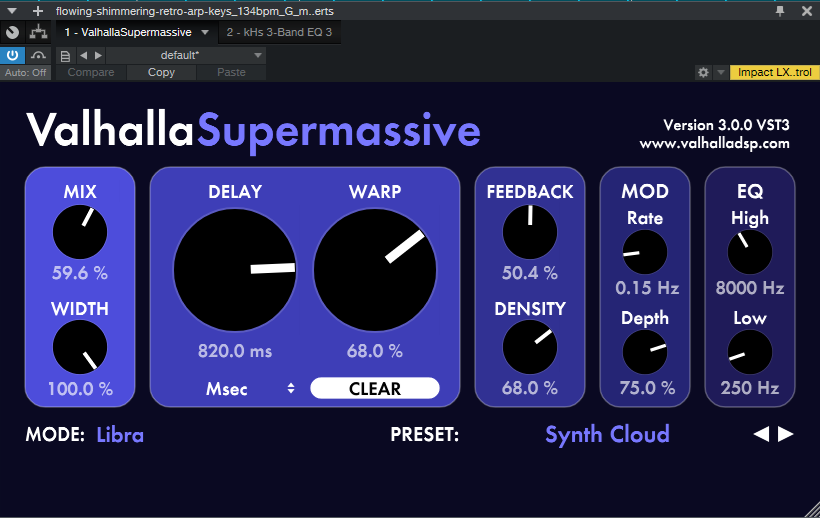Pin the plugin window

coord(780,11)
